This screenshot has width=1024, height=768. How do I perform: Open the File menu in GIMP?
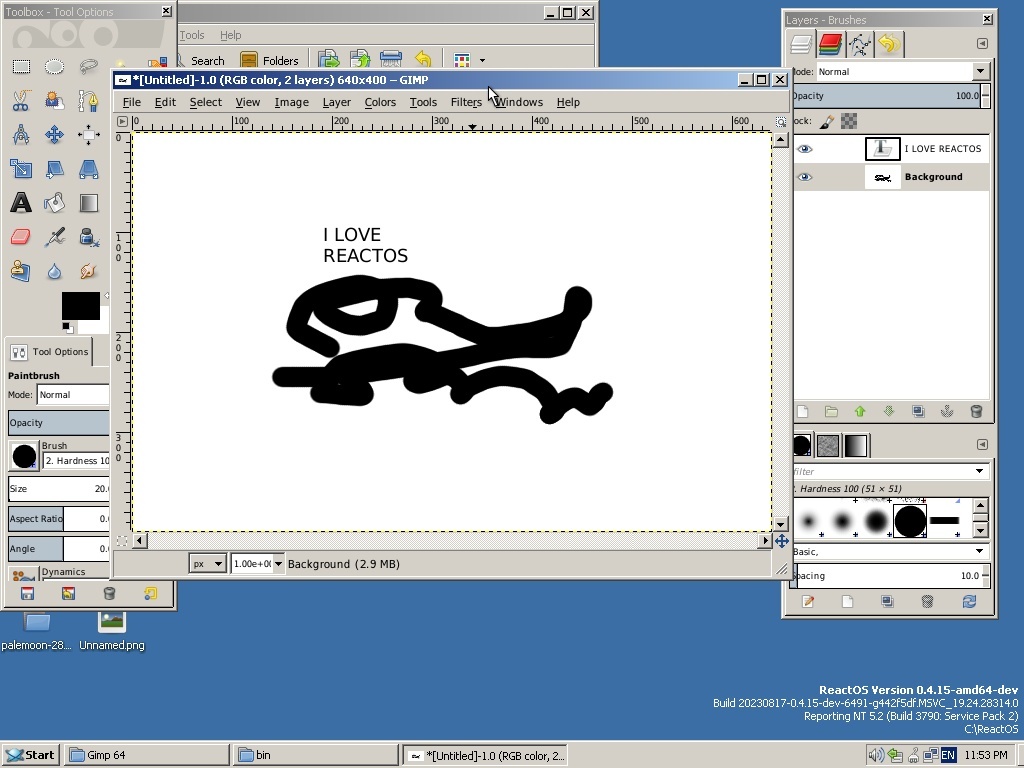click(131, 102)
